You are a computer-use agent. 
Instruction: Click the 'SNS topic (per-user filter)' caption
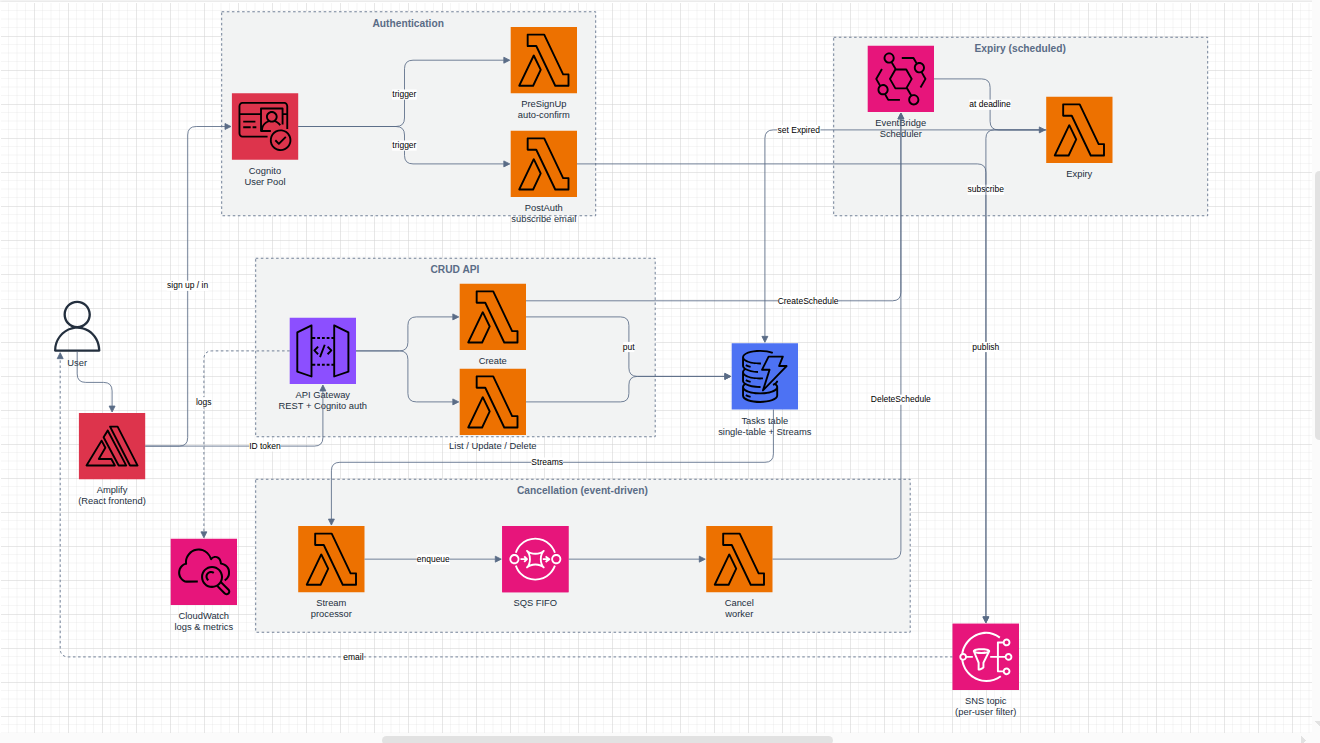tap(986, 706)
